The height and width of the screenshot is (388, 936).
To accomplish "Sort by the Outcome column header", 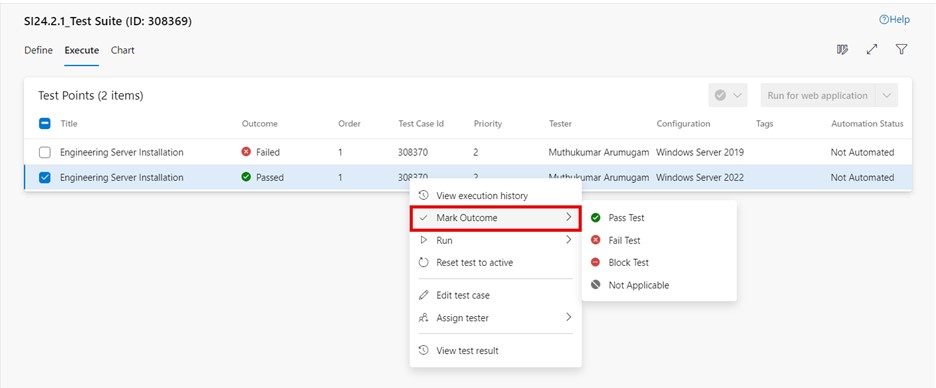I will click(260, 124).
